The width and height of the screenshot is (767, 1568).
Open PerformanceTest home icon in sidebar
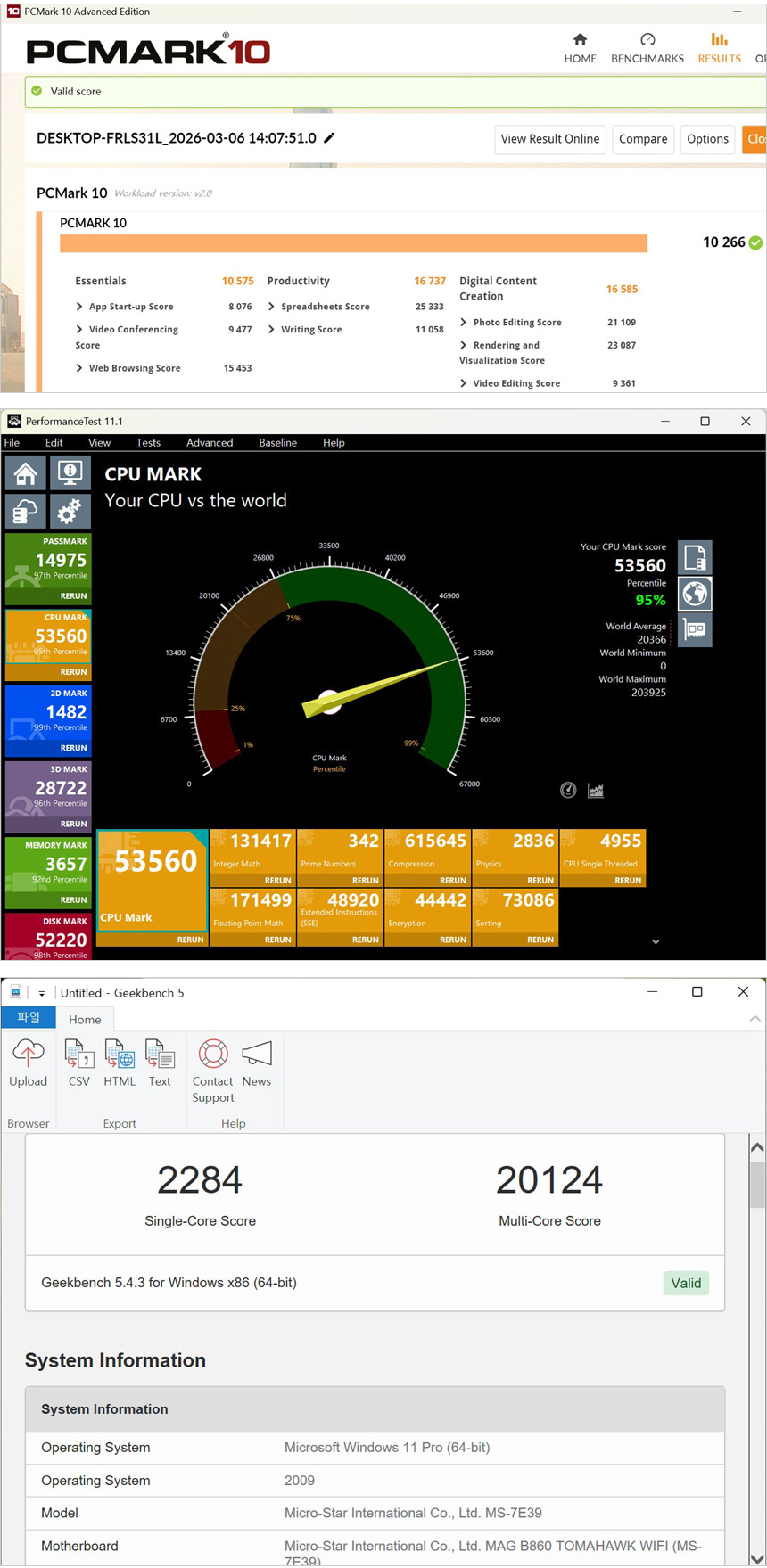25,473
